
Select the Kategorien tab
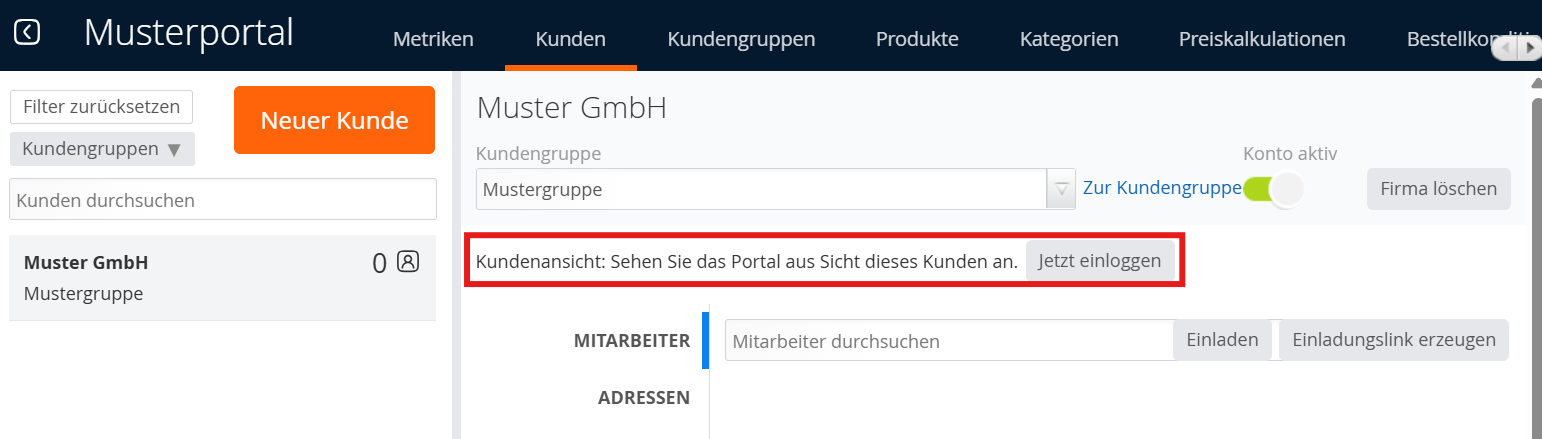(1069, 39)
